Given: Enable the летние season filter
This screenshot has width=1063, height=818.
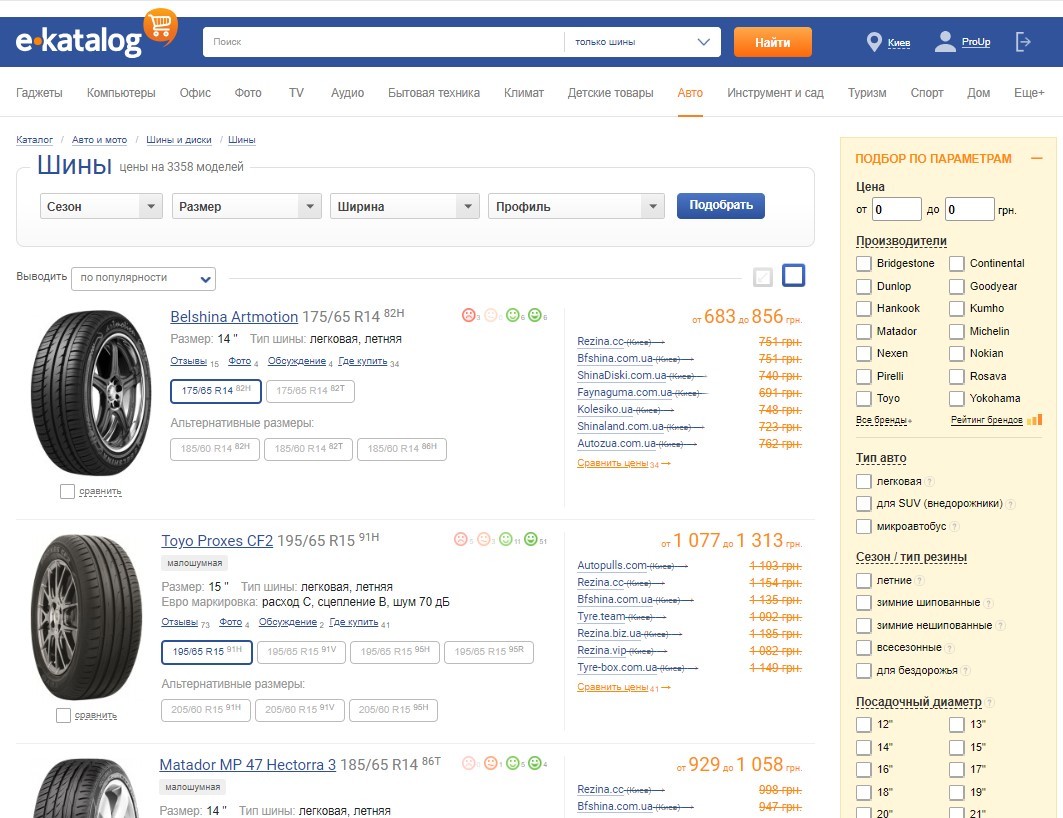Looking at the screenshot, I should click(x=864, y=580).
